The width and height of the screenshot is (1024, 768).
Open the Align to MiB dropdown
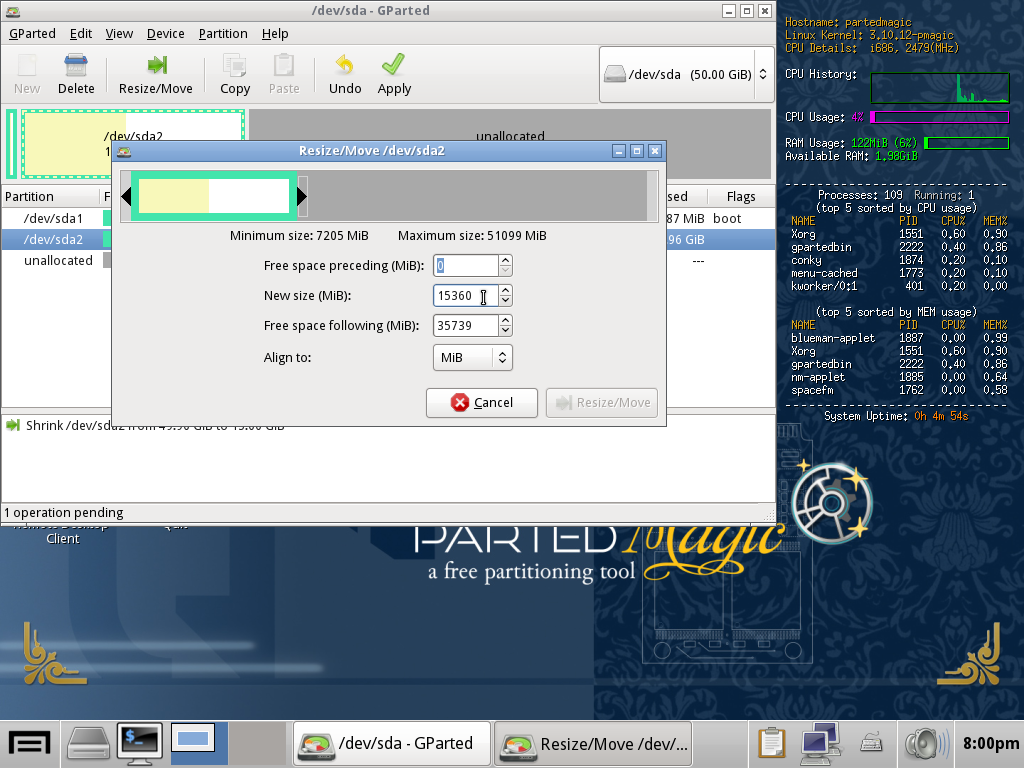473,358
